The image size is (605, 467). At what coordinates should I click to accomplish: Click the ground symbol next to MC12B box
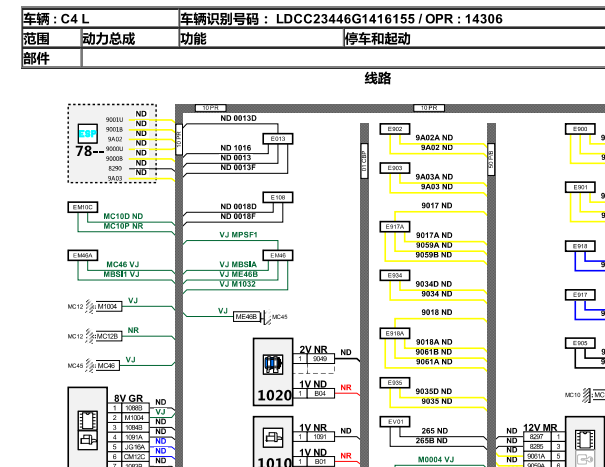pos(90,336)
